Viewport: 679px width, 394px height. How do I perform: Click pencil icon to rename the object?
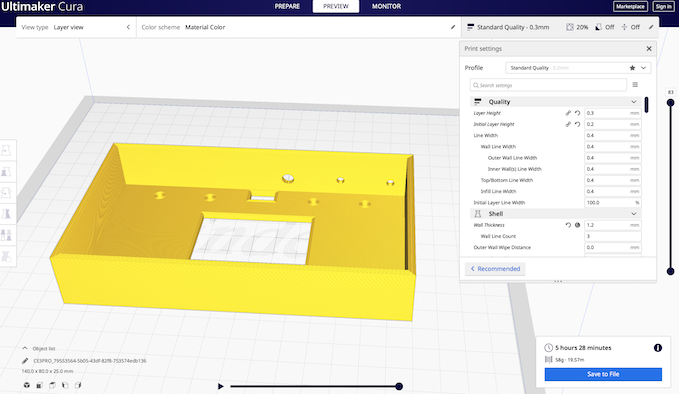click(x=25, y=361)
